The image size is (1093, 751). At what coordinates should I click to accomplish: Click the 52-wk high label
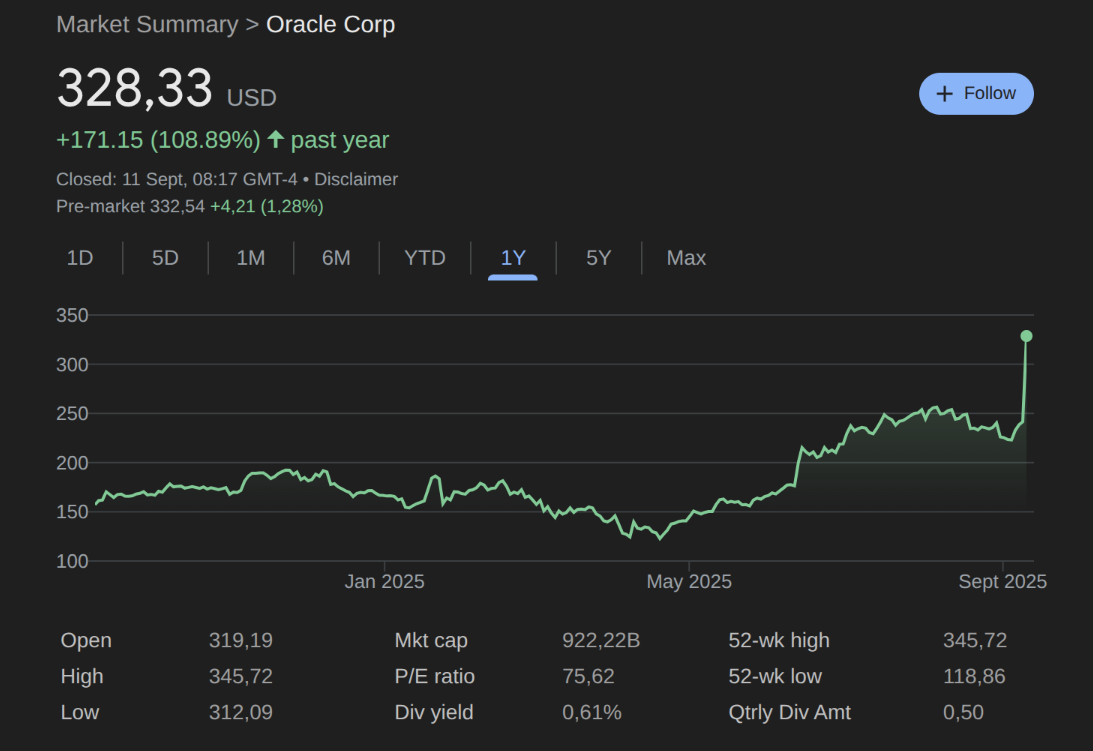[779, 640]
